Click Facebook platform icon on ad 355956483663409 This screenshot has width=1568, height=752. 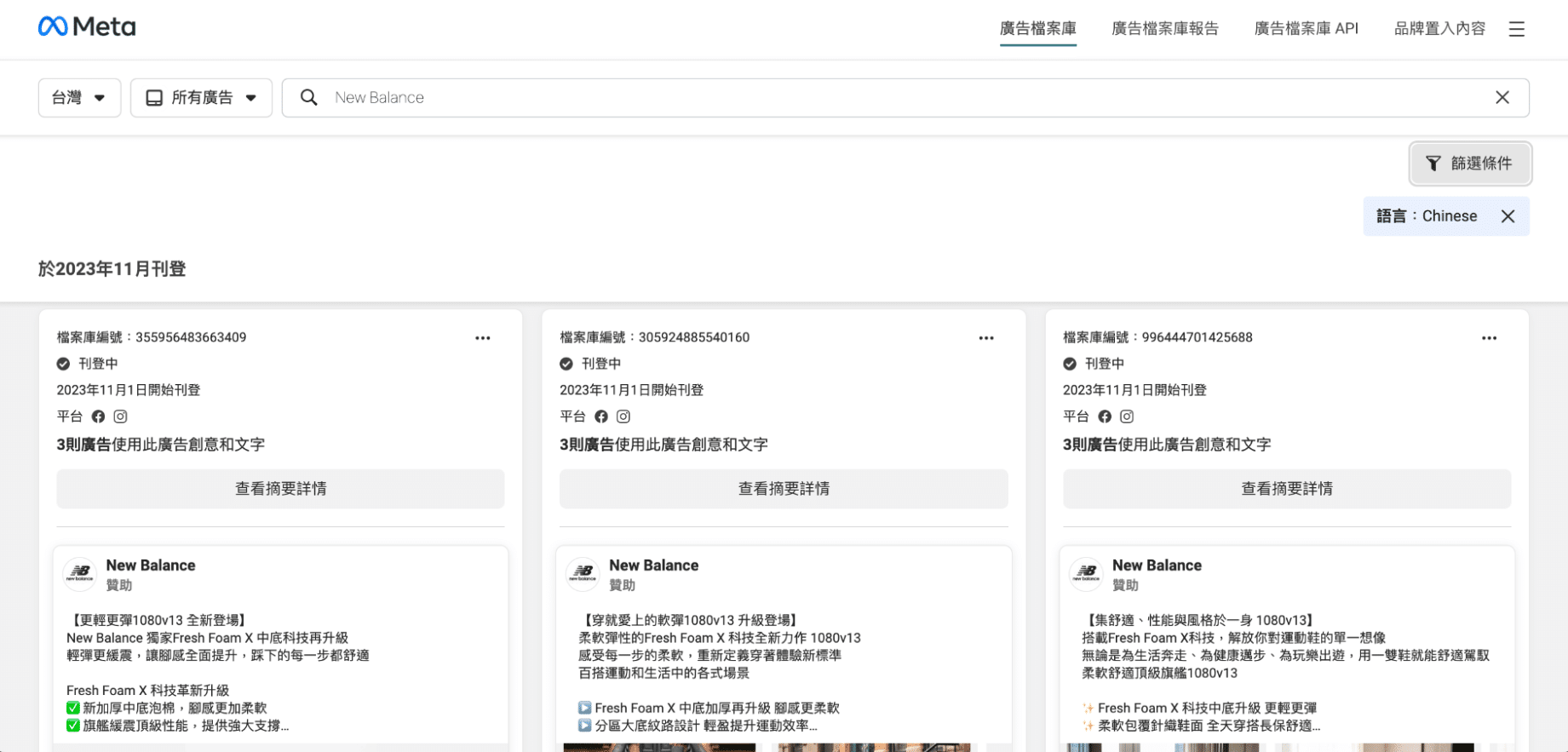[x=99, y=416]
